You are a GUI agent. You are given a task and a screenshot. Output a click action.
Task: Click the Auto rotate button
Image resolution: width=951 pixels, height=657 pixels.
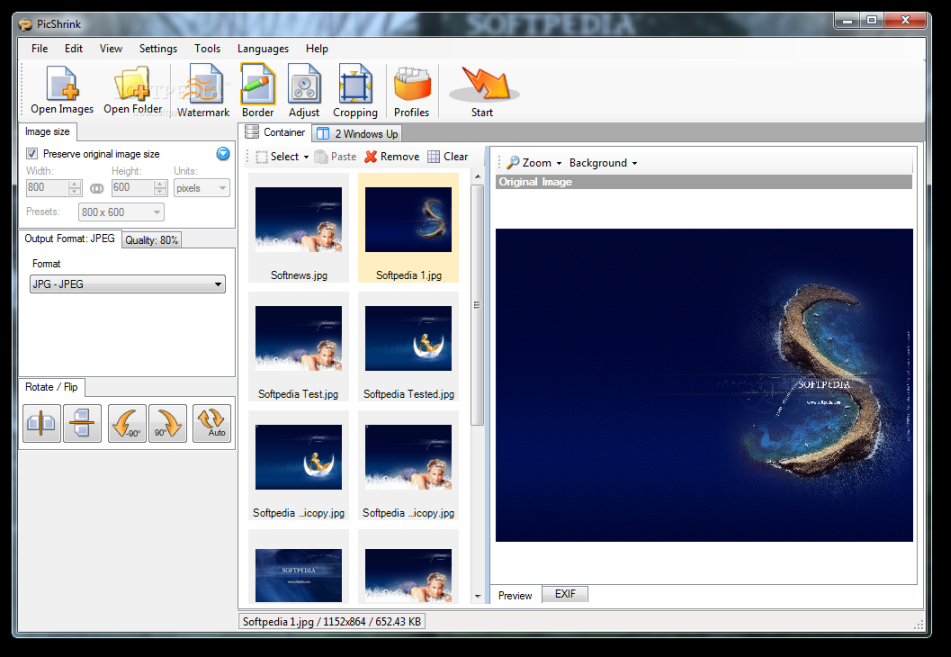[212, 423]
